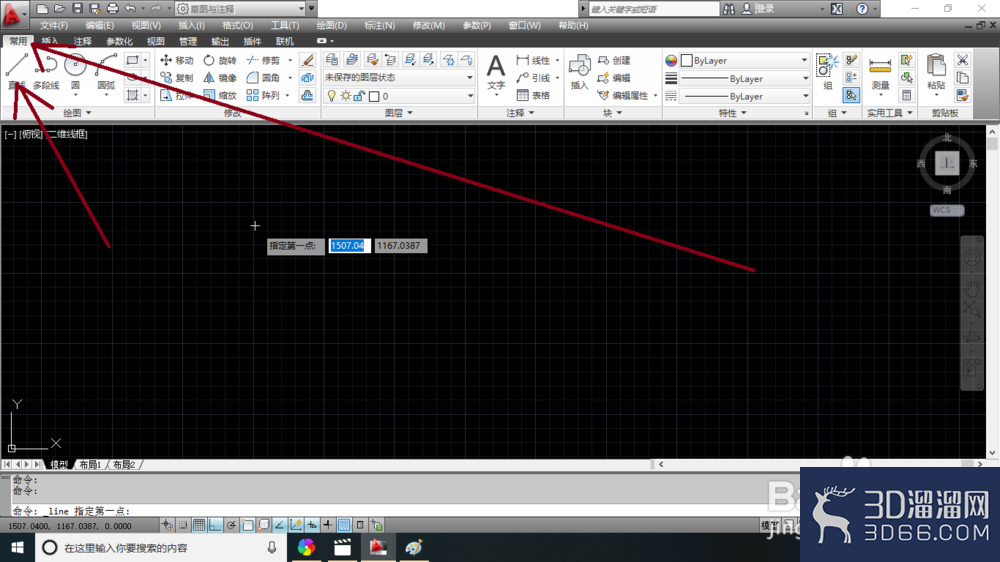Toggle Transparency display in the status bar
The width and height of the screenshot is (1000, 562).
tap(344, 525)
